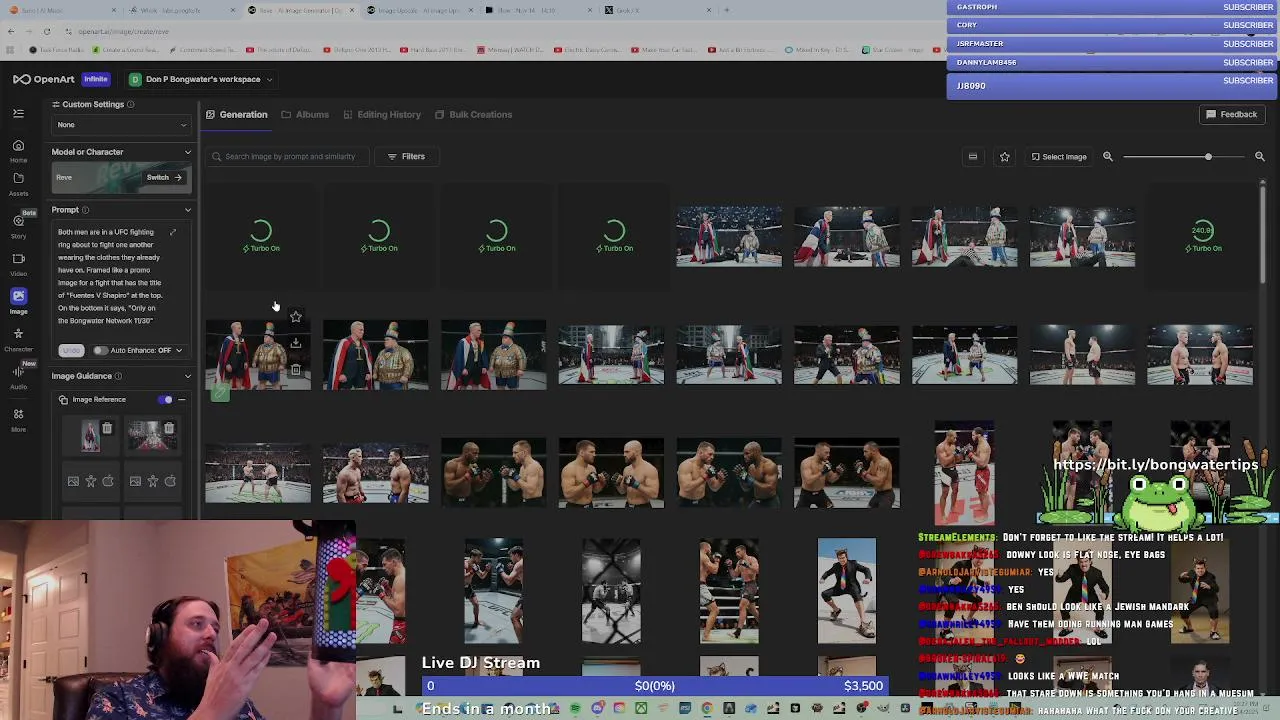Toggle the Image Reference switch
1280x720 pixels.
click(165, 400)
